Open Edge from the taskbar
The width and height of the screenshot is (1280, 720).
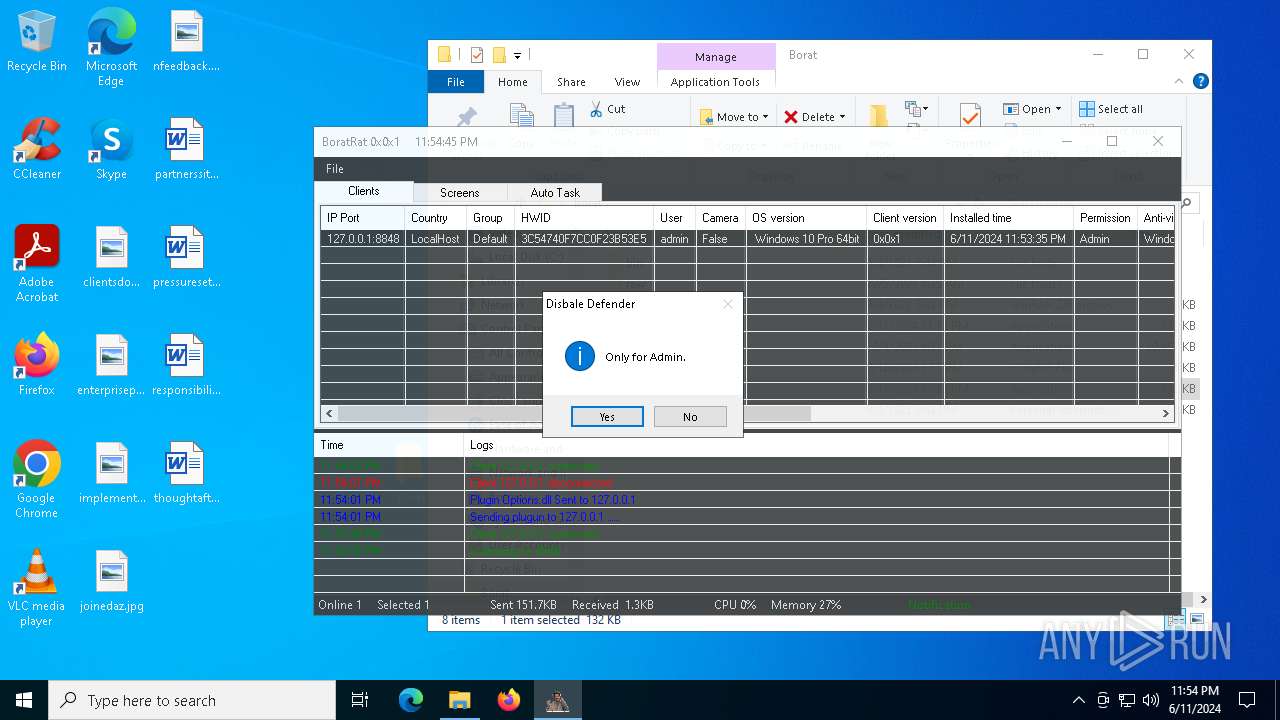(411, 700)
